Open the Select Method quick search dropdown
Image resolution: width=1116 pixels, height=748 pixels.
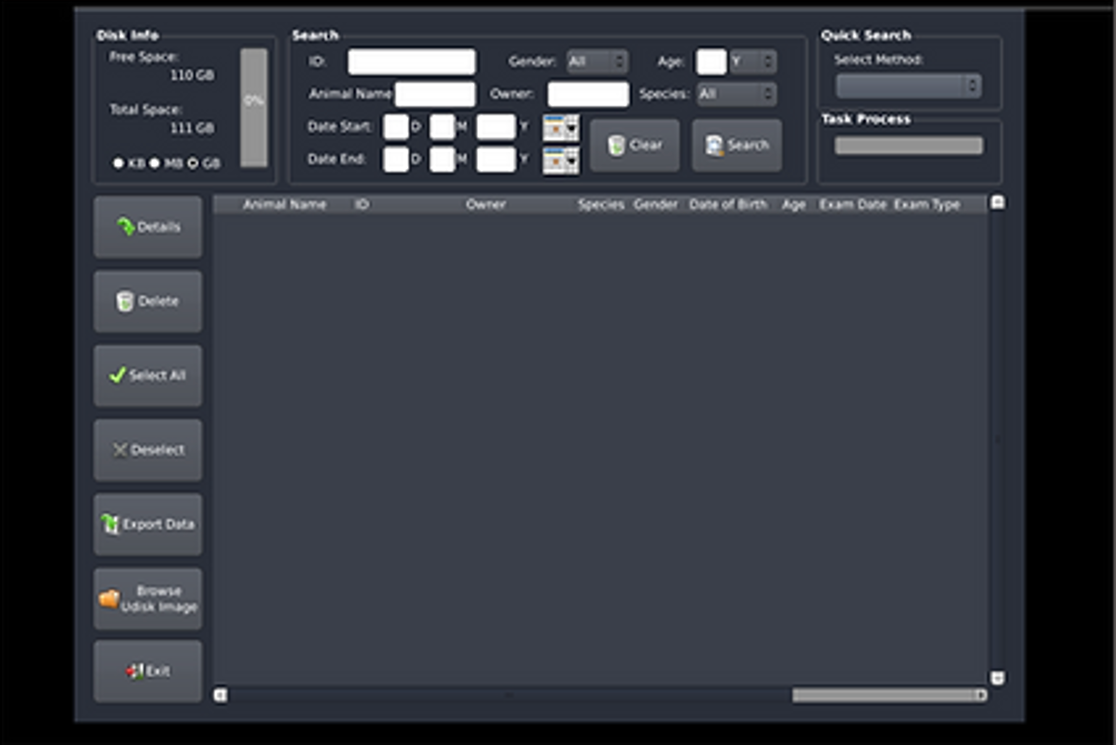click(908, 86)
